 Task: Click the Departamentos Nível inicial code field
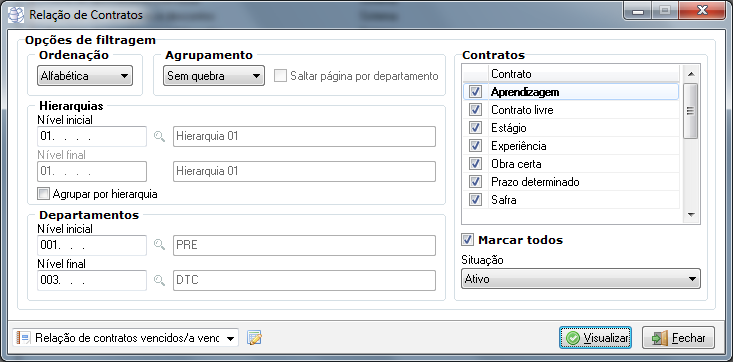point(92,245)
